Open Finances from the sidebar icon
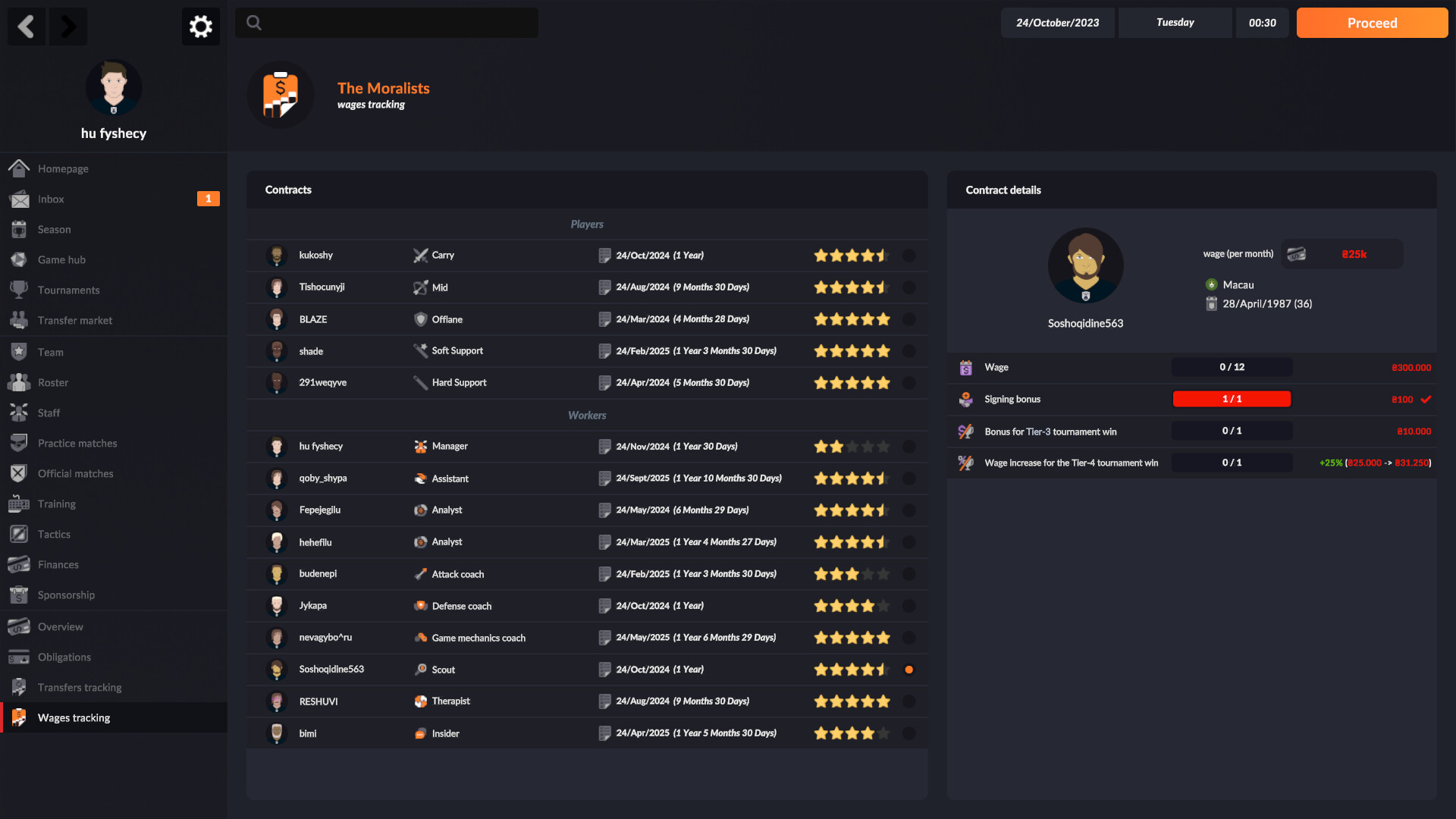Image resolution: width=1456 pixels, height=819 pixels. click(x=19, y=564)
